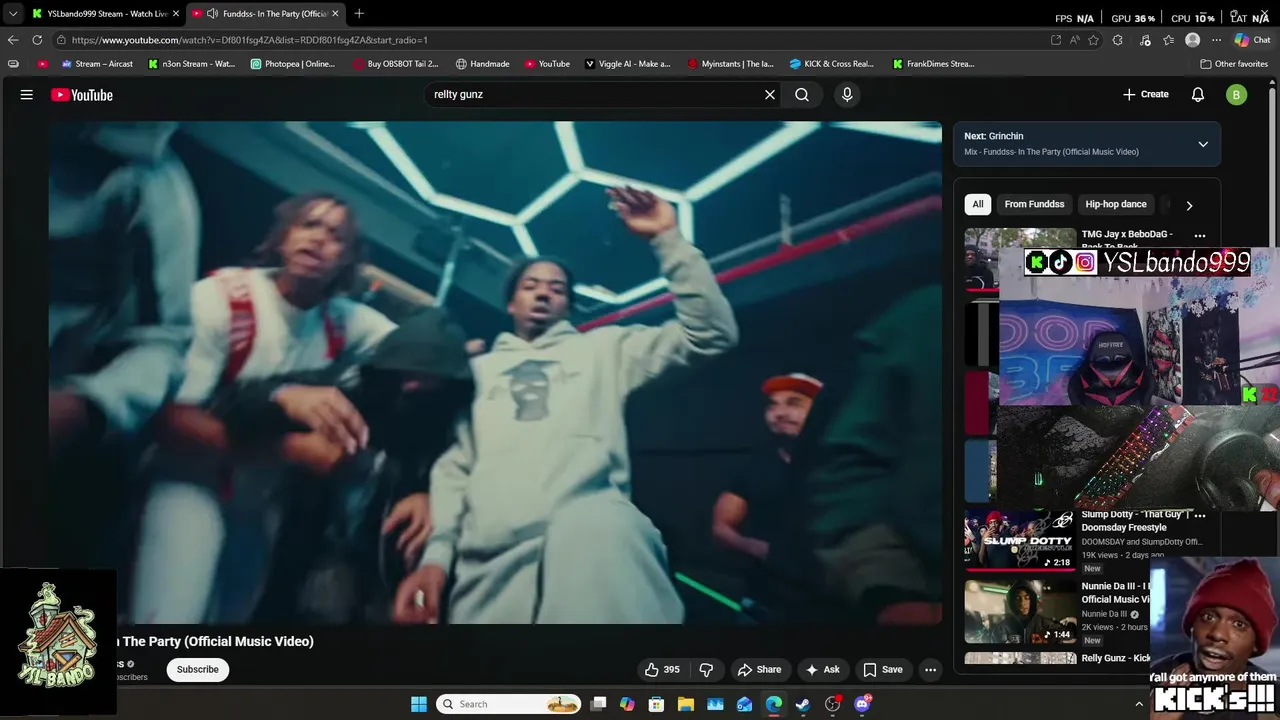Open a new browser tab

359,14
